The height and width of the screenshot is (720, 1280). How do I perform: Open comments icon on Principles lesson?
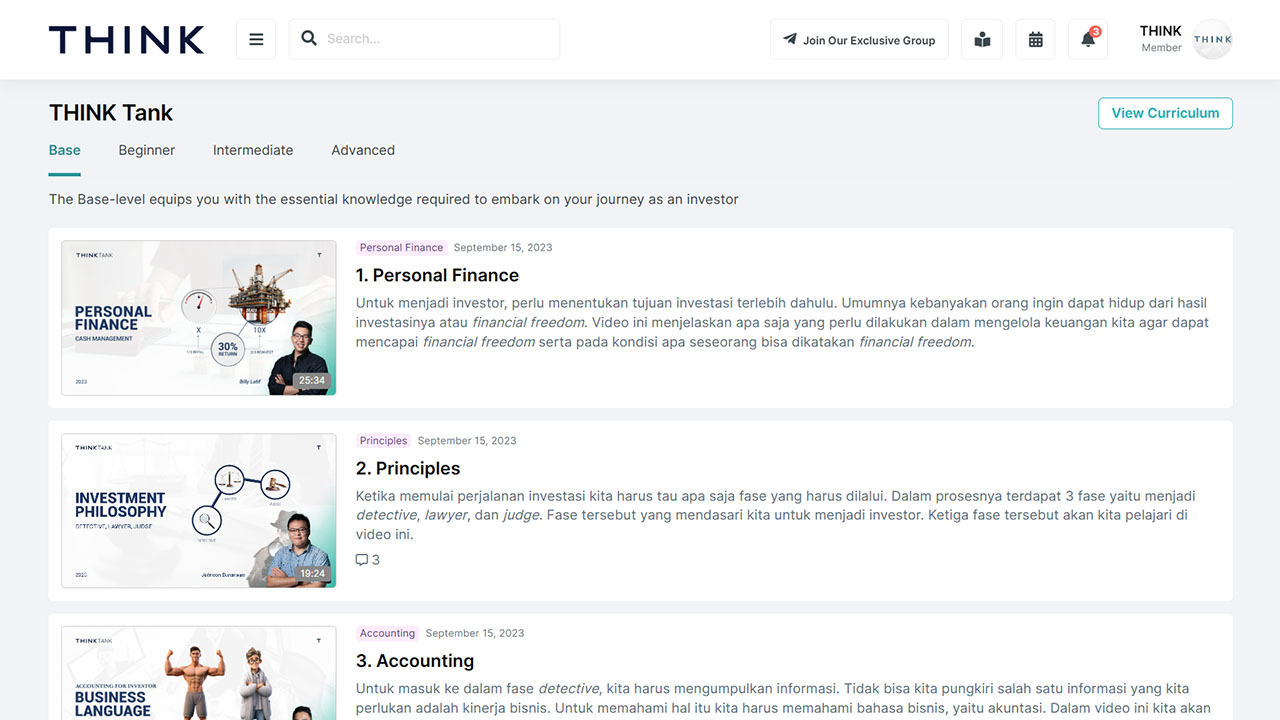362,560
